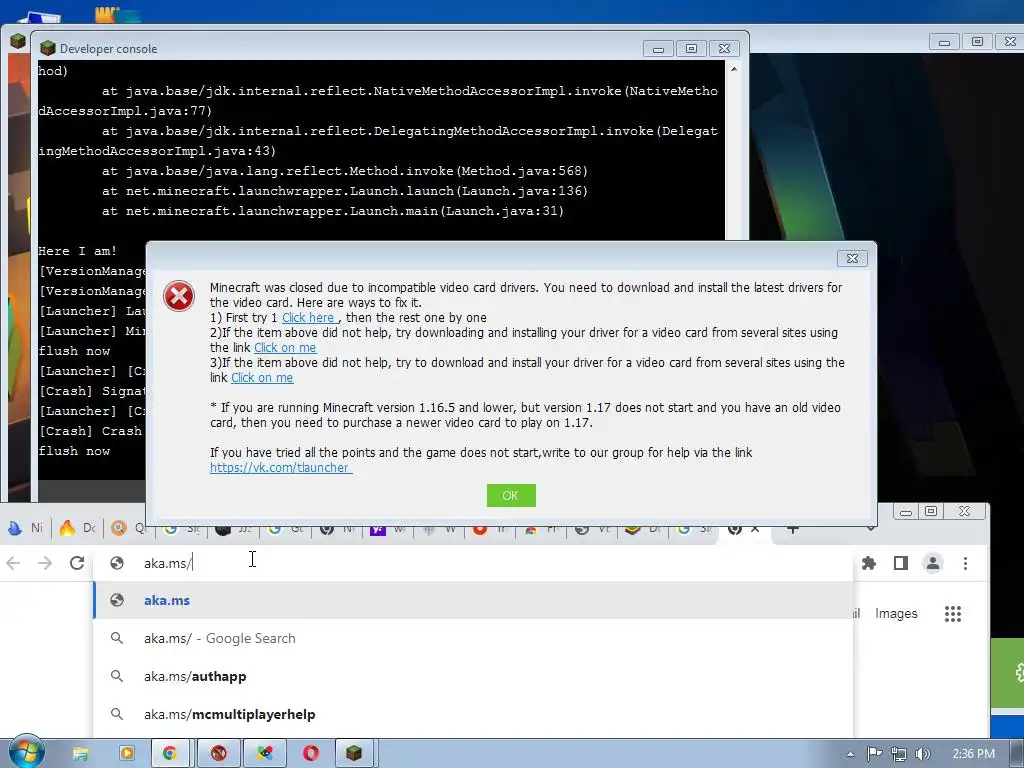Go back in Chrome

click(13, 563)
